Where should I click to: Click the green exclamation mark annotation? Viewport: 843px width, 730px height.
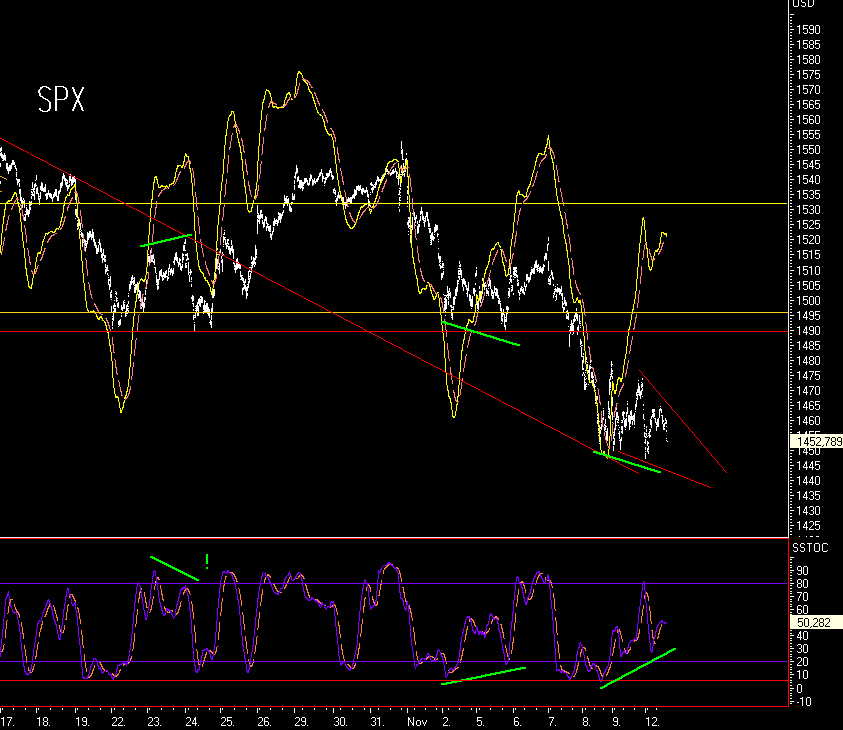[206, 561]
